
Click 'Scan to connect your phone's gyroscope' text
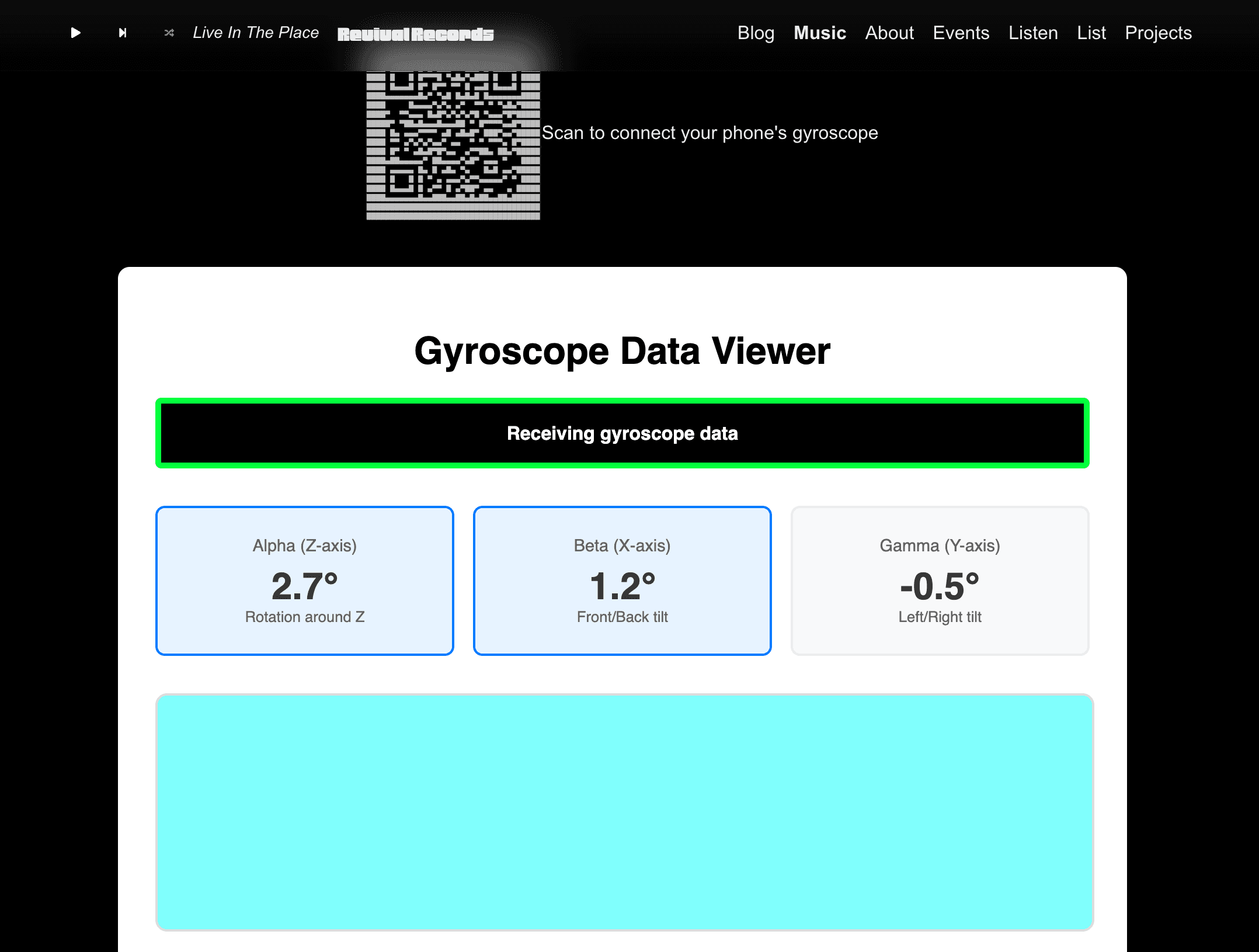pyautogui.click(x=710, y=133)
